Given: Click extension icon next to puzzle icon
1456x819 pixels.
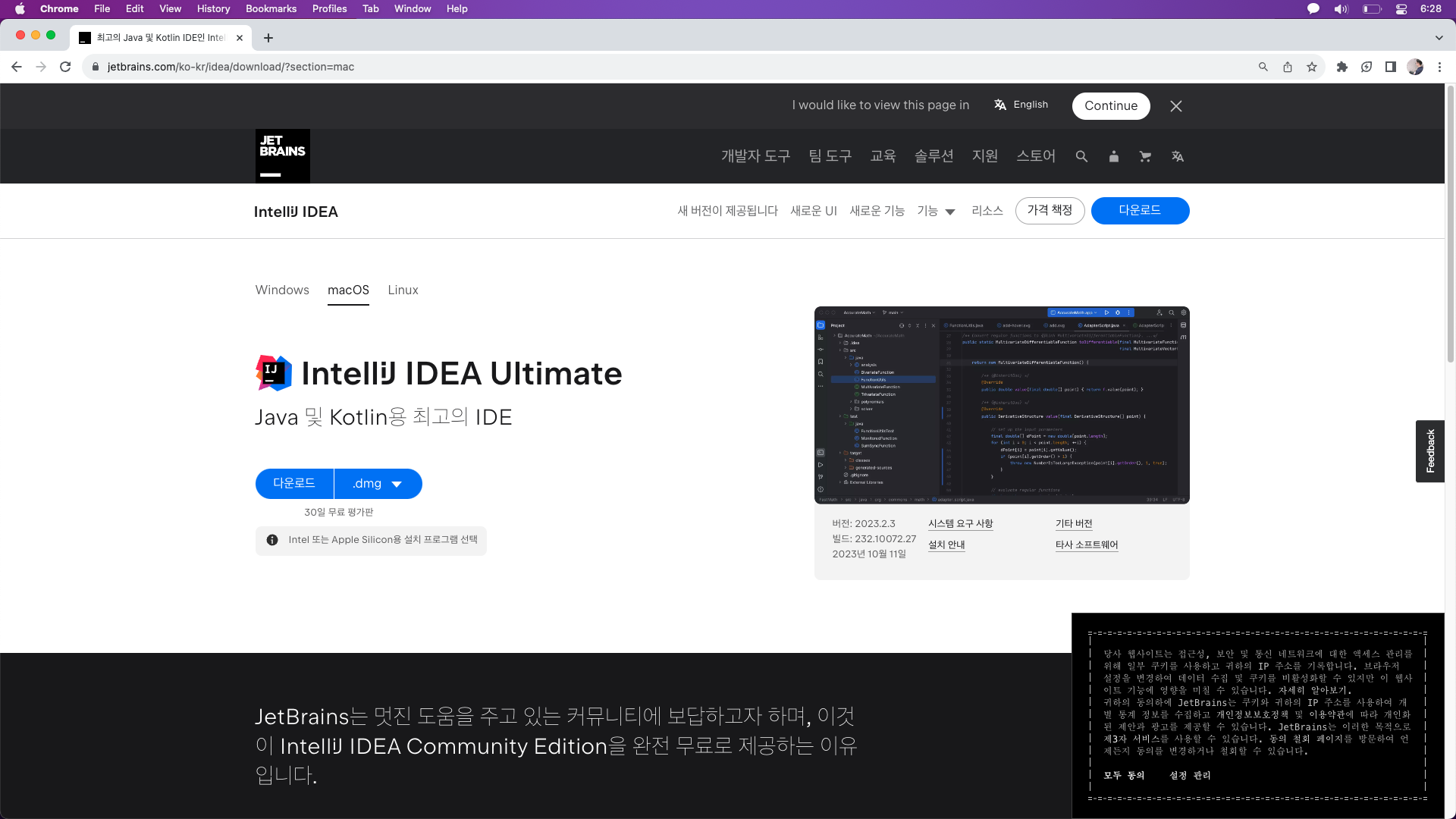Looking at the screenshot, I should pos(1367,67).
